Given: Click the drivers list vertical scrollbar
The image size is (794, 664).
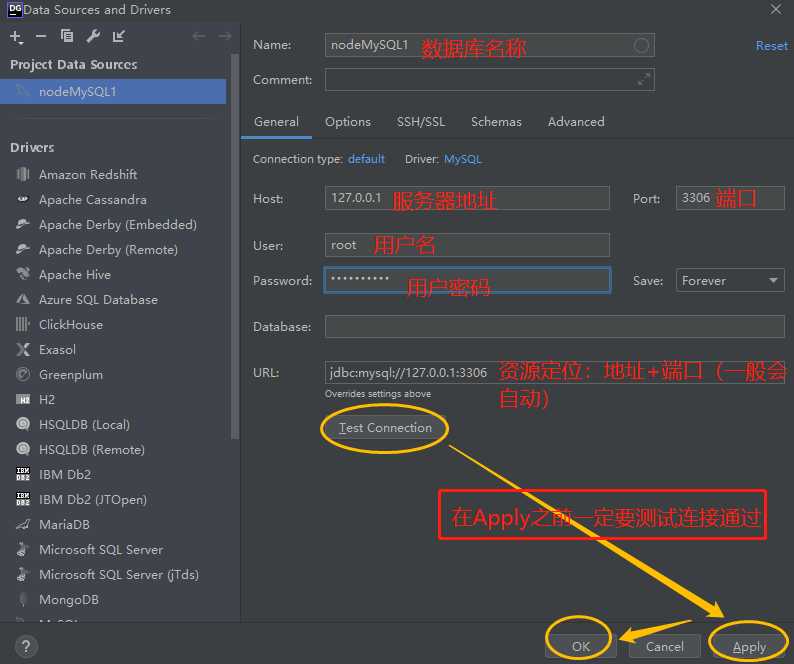Looking at the screenshot, I should [x=234, y=246].
